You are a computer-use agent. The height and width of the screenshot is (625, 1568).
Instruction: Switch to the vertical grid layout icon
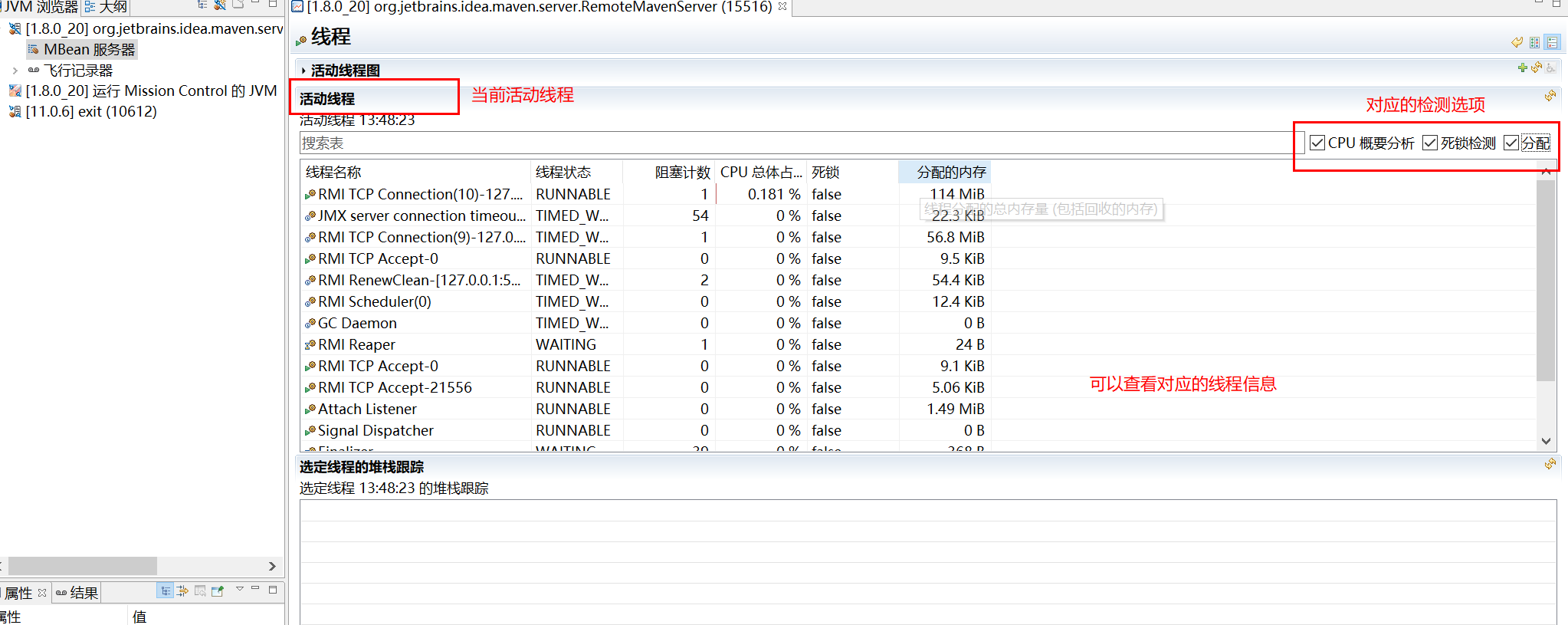pyautogui.click(x=1534, y=42)
